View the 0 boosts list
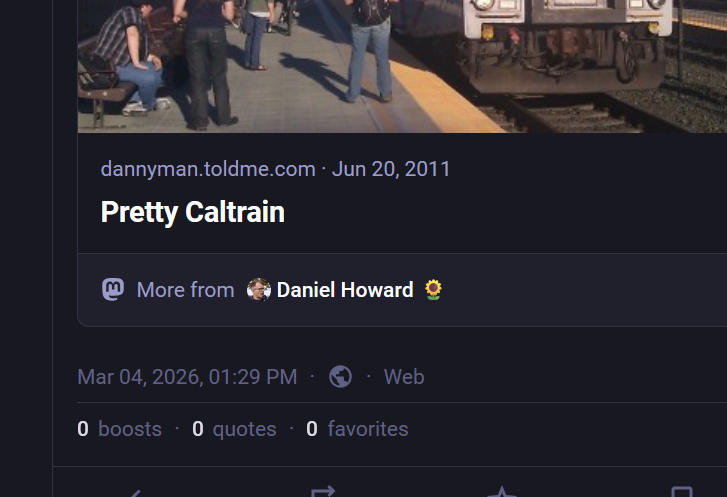Screen dimensions: 727x497 119,429
